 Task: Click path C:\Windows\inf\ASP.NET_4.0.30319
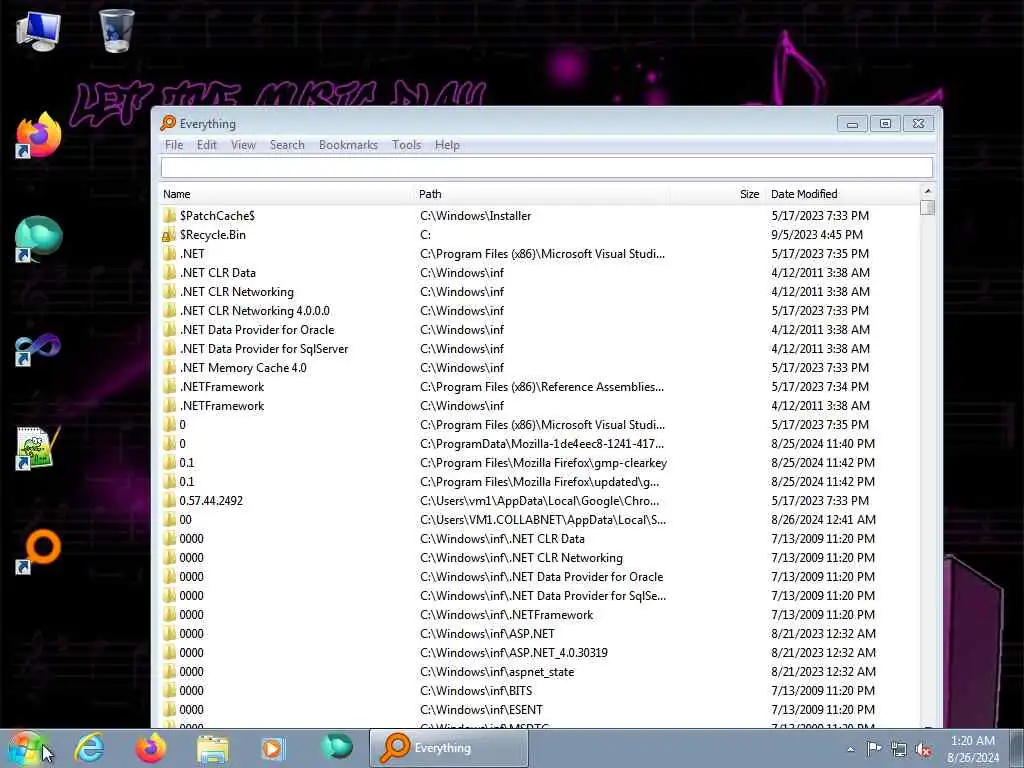coord(513,652)
